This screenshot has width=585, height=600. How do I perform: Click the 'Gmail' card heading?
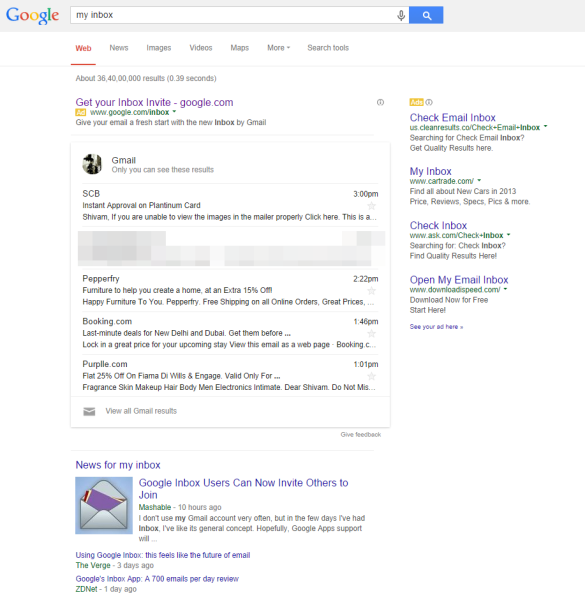tap(124, 160)
